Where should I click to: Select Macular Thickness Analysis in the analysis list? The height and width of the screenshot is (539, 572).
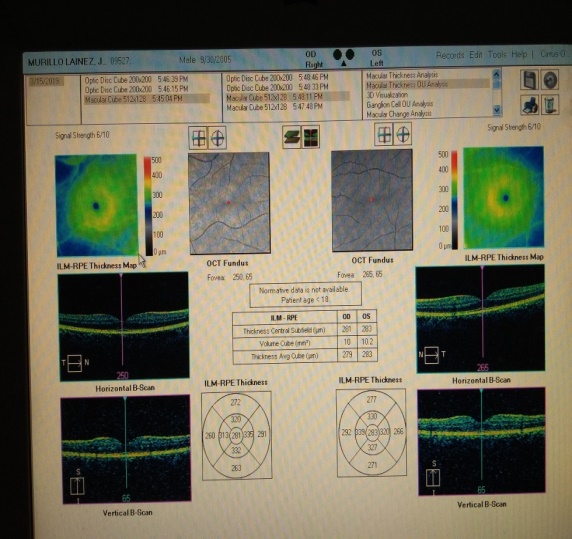pyautogui.click(x=402, y=75)
